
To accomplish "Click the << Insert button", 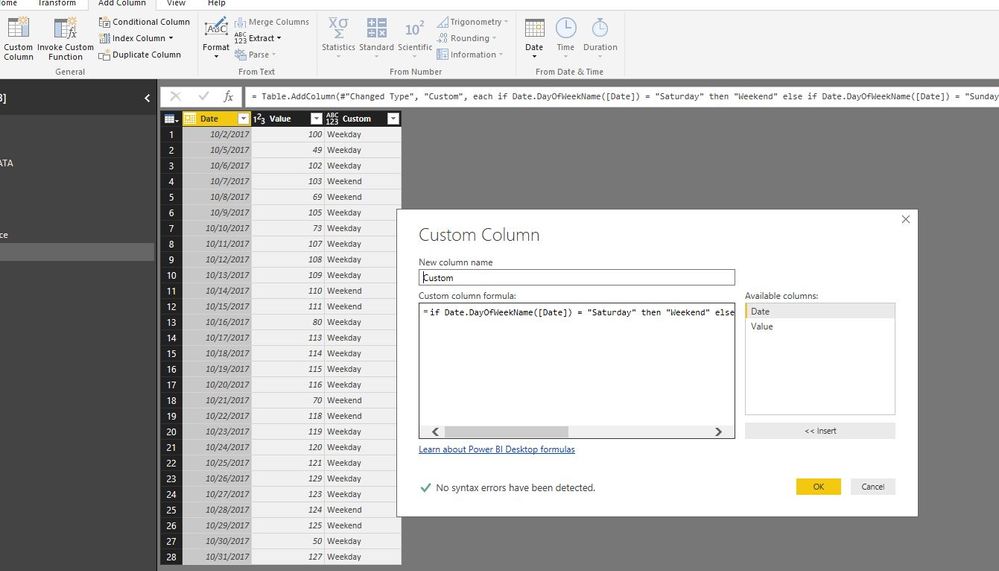I will 820,431.
